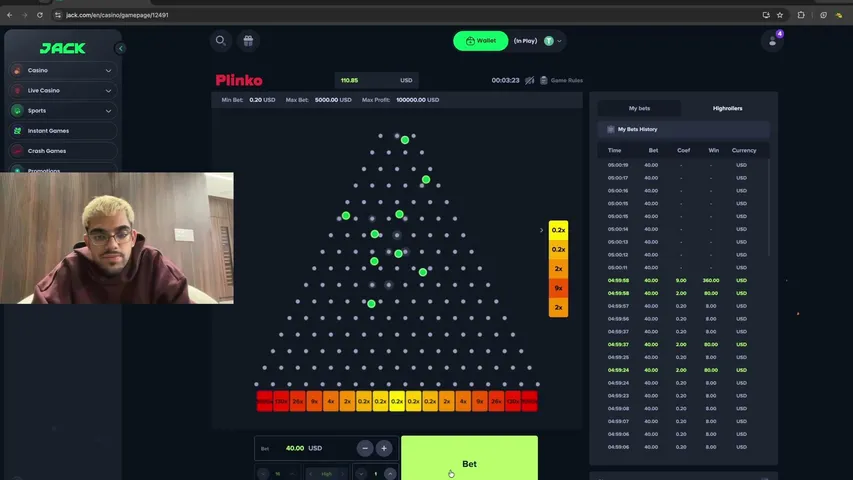Viewport: 853px width, 480px height.
Task: Click the browser forward arrow
Action: (x=24, y=15)
